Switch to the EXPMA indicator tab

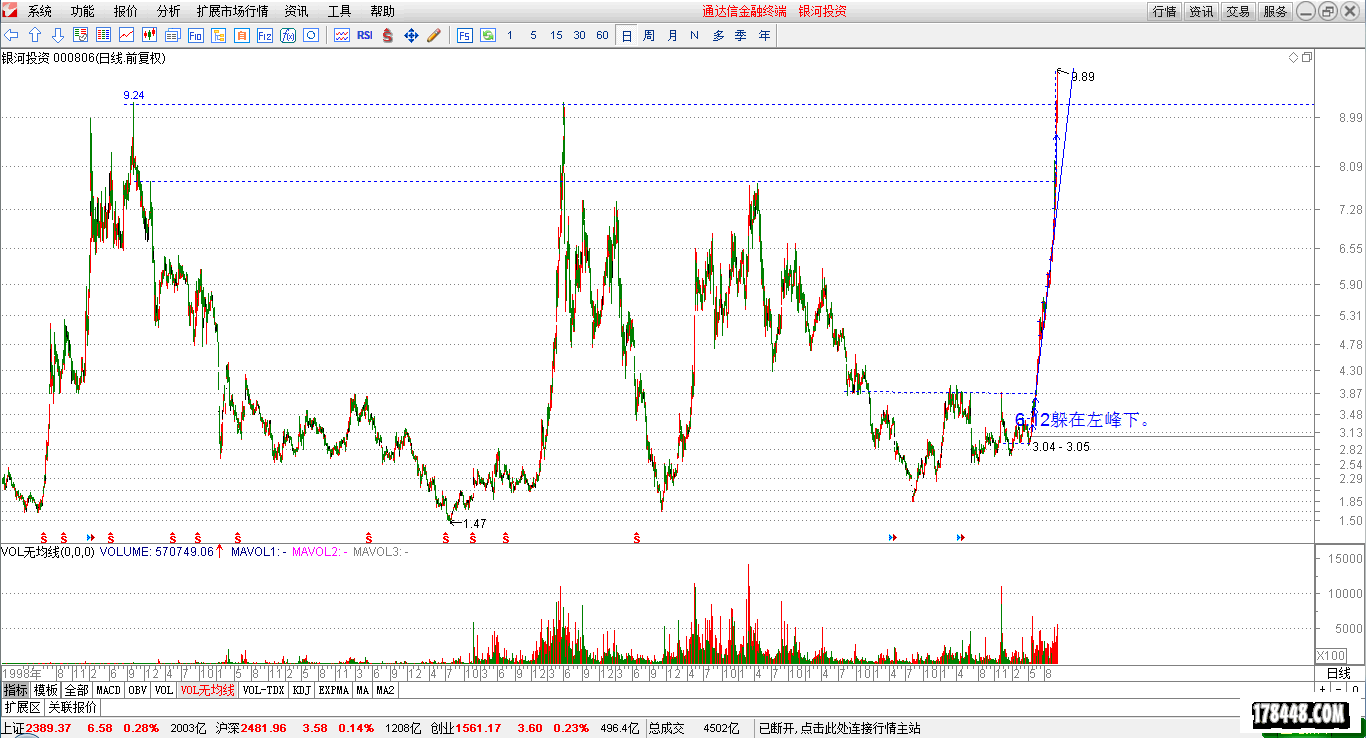(x=334, y=690)
